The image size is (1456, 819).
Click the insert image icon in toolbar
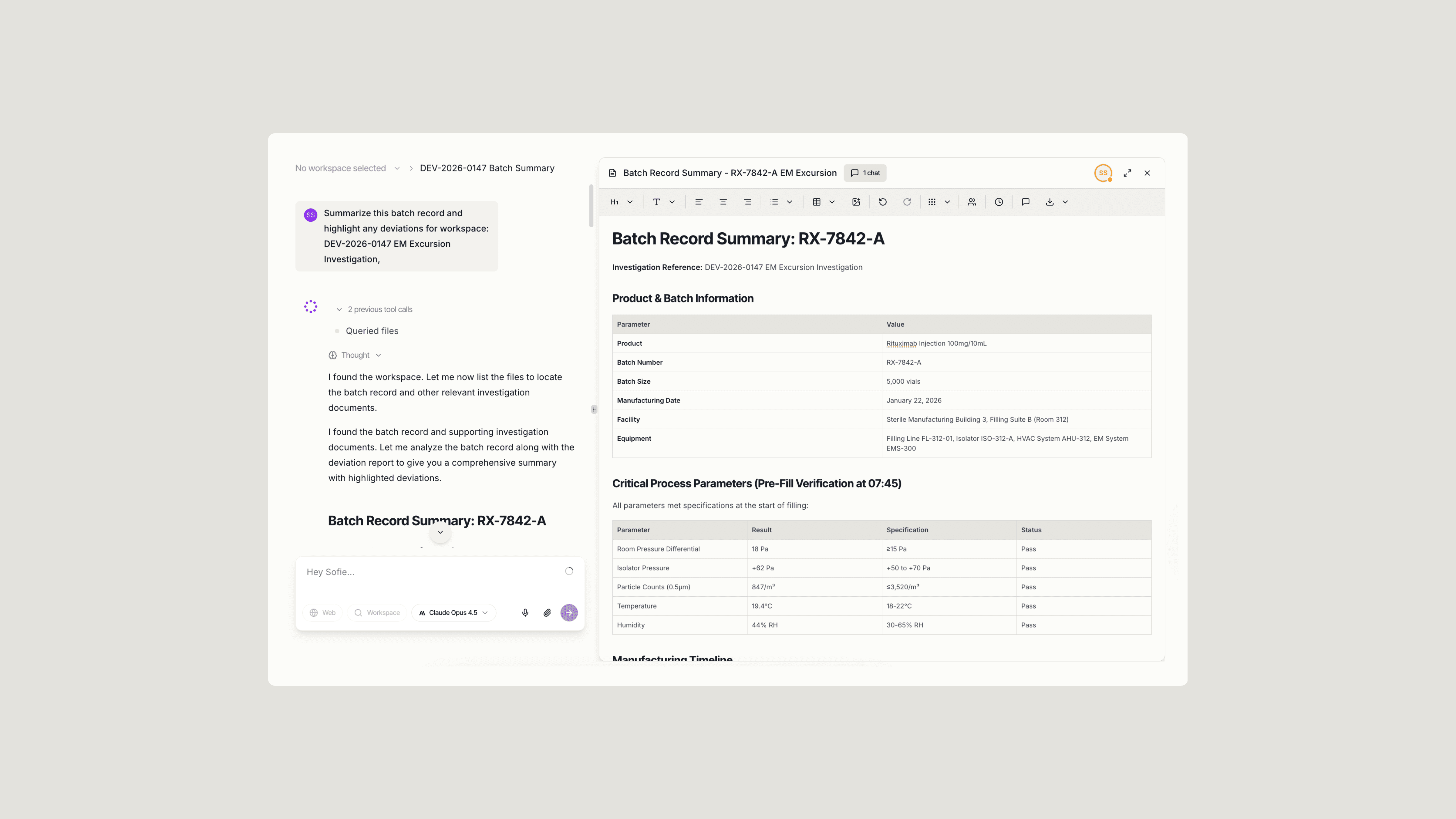tap(856, 202)
